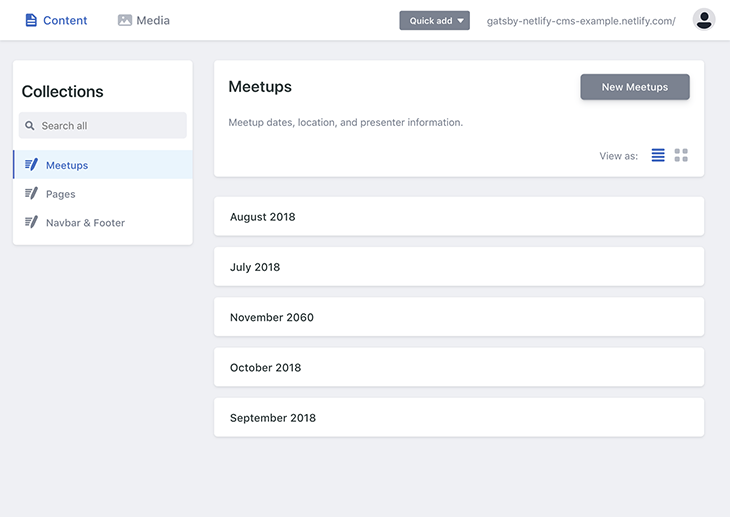Click the Media image icon

[125, 20]
